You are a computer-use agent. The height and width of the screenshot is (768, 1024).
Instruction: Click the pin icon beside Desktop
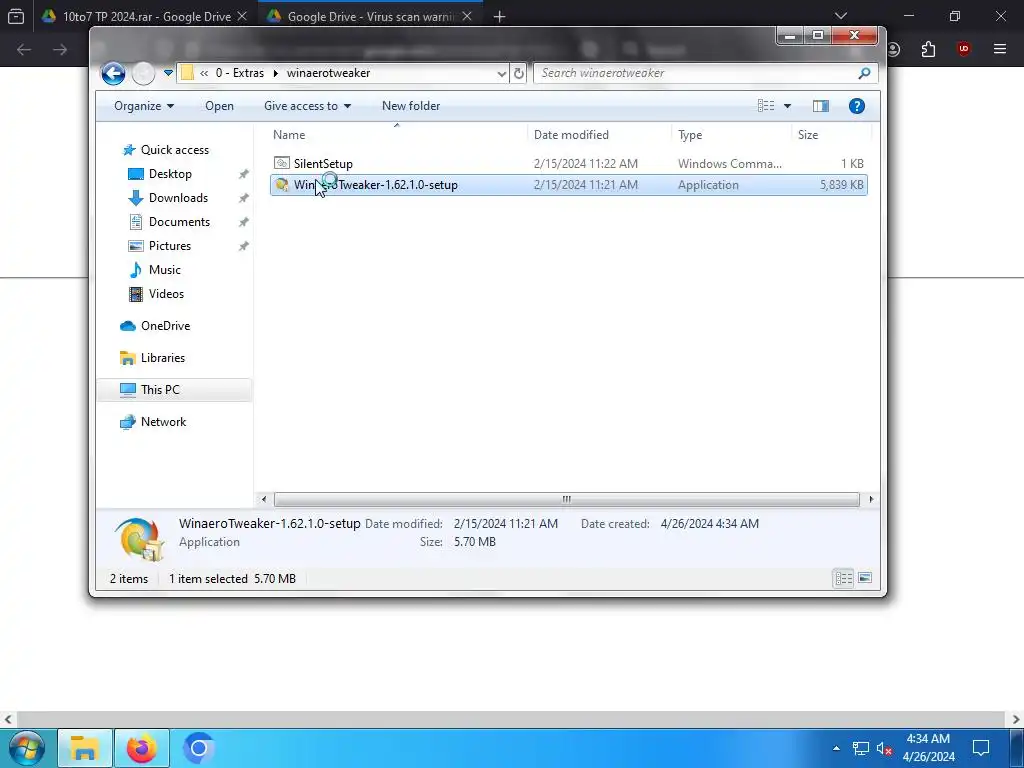(x=244, y=174)
